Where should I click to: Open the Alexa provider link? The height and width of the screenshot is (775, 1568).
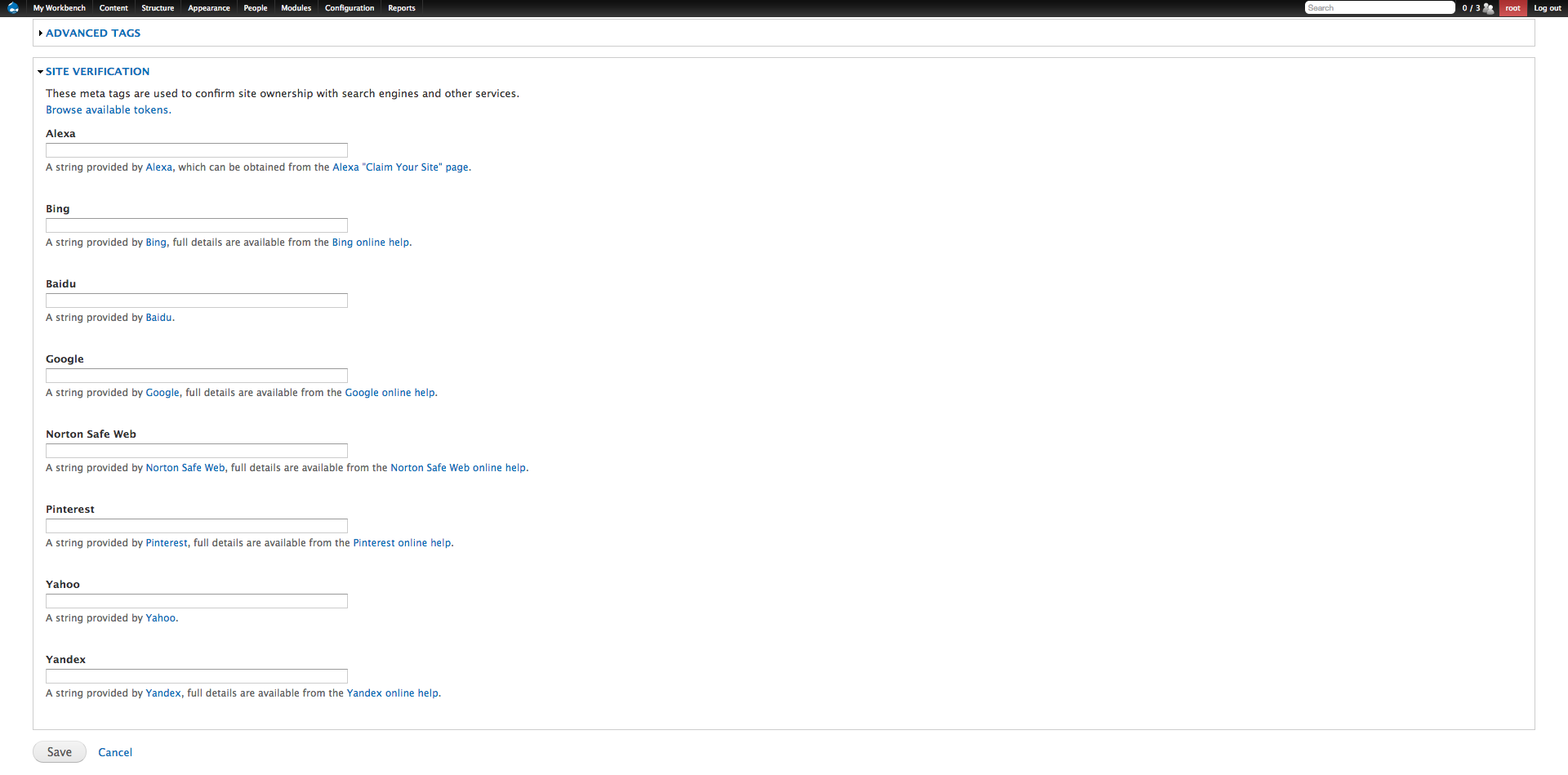[159, 167]
